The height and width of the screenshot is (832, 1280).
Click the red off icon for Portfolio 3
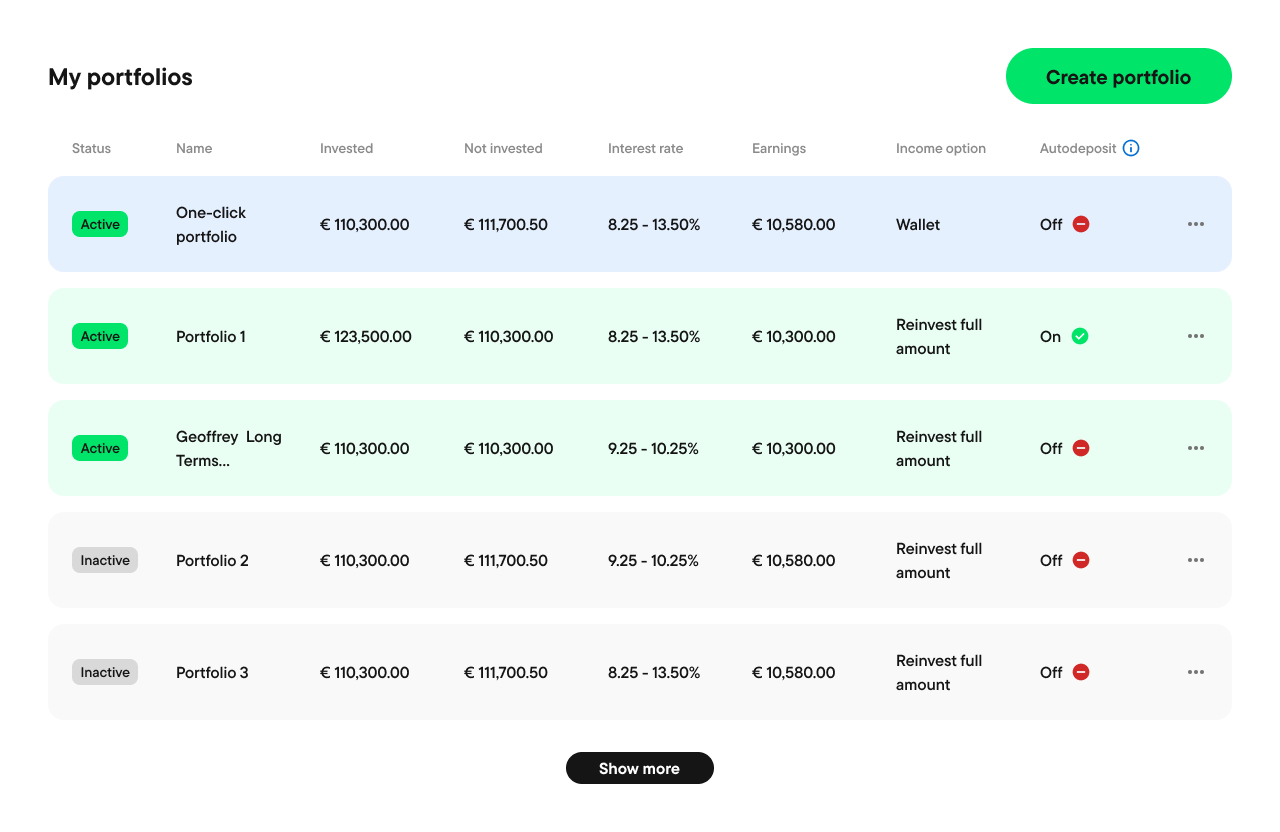pos(1080,672)
